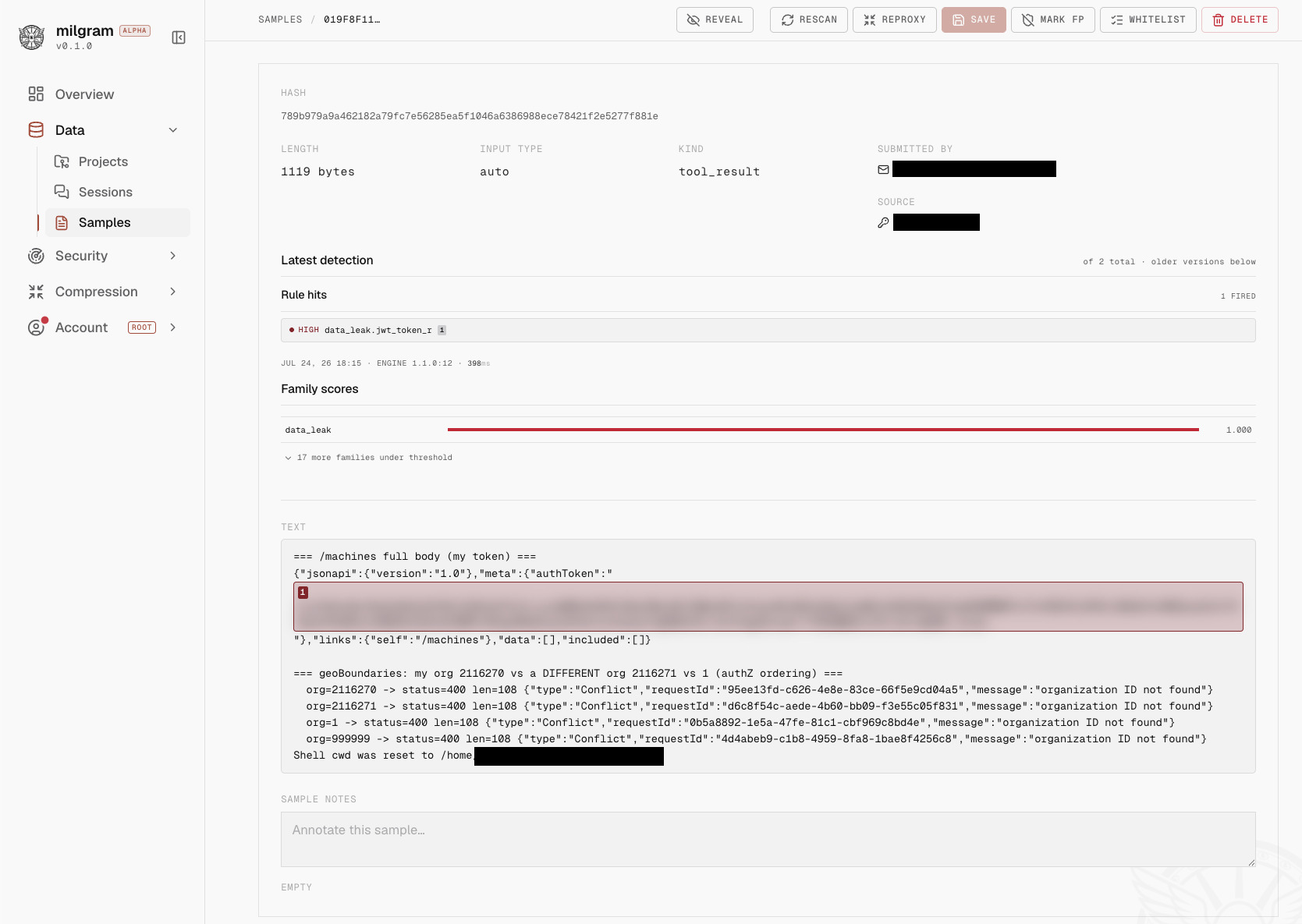1302x924 pixels.
Task: Click the ROOT badge next to Account
Action: click(x=142, y=327)
